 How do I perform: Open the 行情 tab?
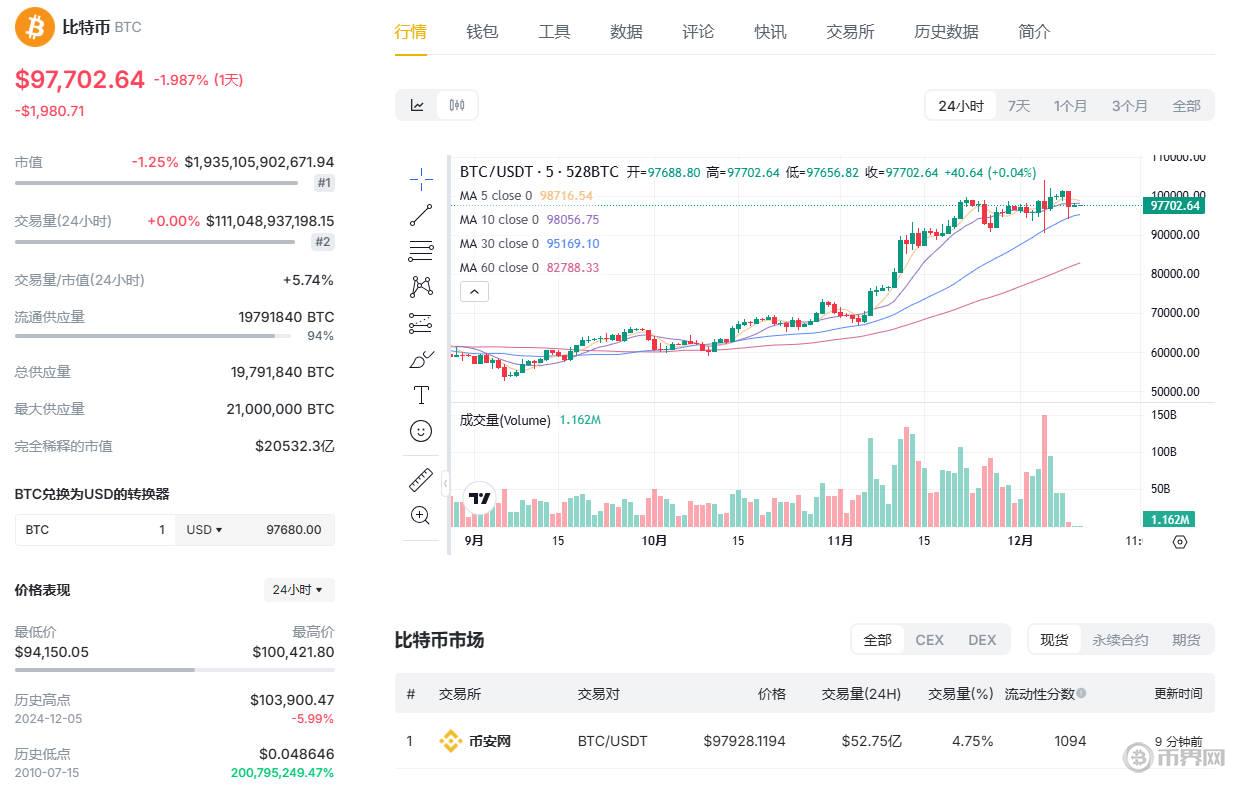tap(410, 32)
